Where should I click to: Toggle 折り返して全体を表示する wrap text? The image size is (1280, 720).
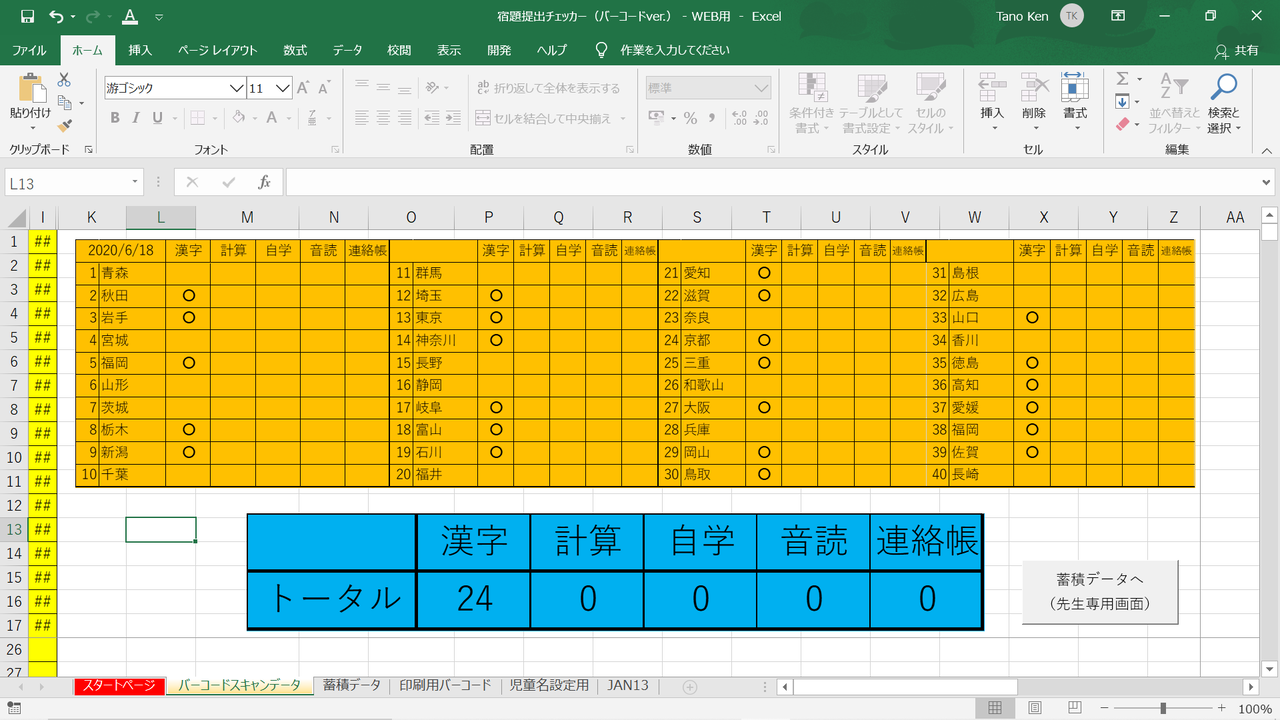point(548,88)
